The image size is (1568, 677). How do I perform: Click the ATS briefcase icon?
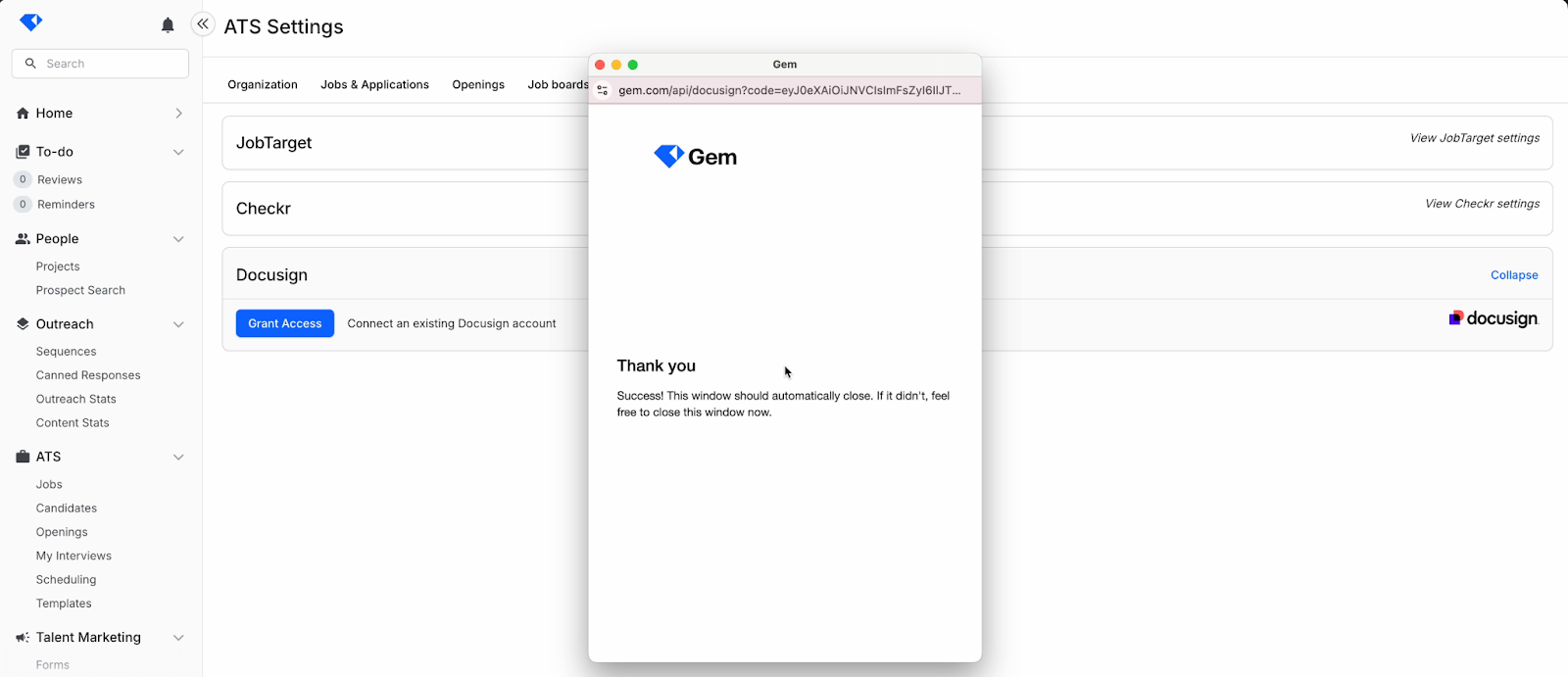(23, 457)
